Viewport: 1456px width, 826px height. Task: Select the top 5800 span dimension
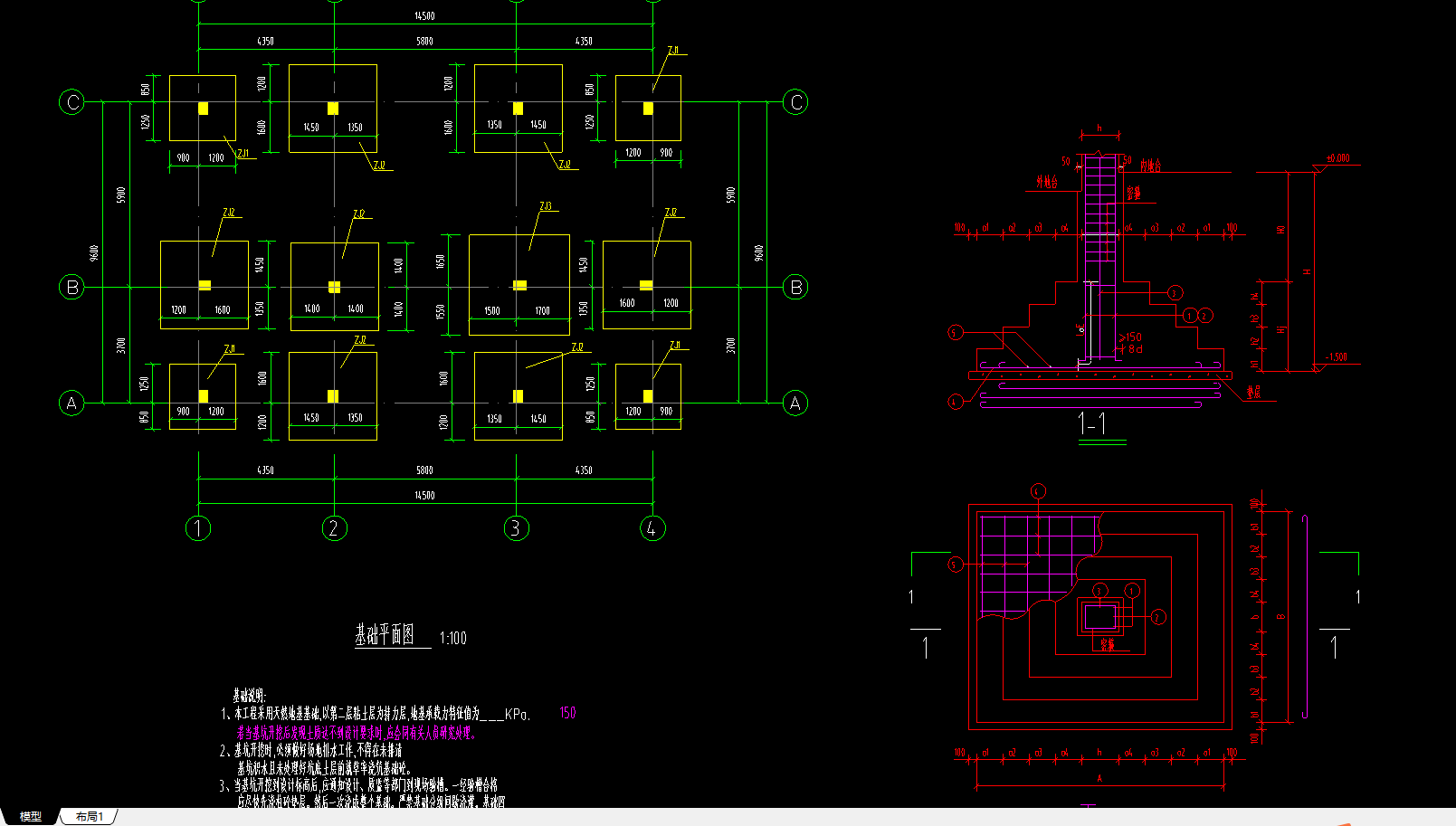(x=424, y=42)
